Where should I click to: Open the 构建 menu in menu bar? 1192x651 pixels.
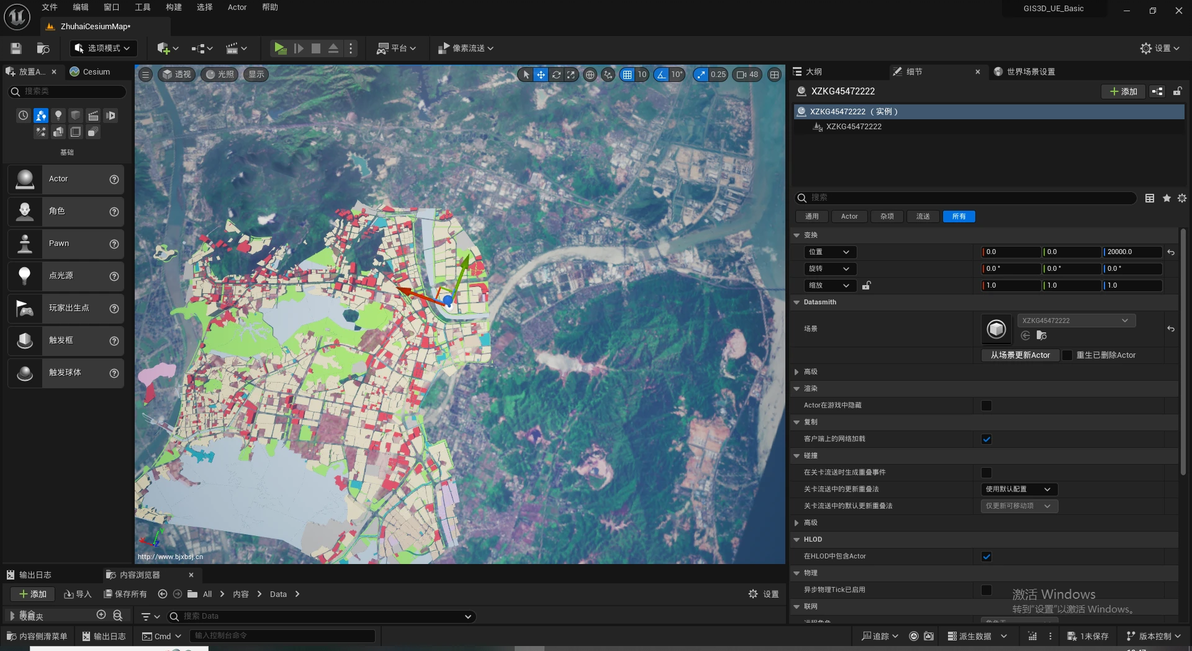[x=173, y=7]
